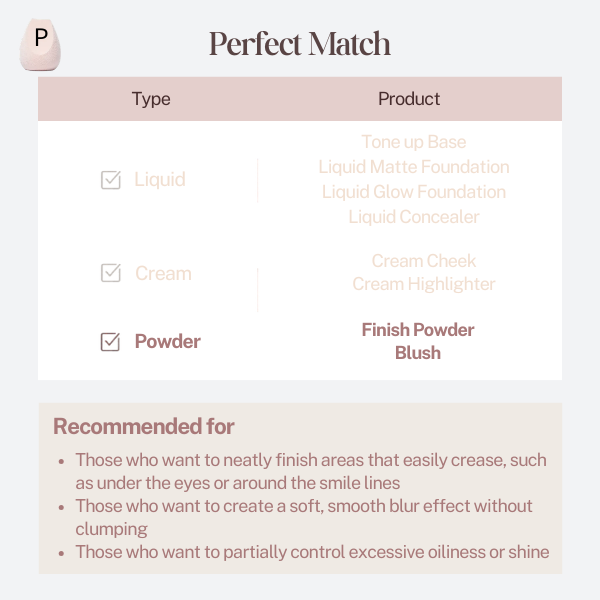Click the Perfect Match title

pos(300,44)
